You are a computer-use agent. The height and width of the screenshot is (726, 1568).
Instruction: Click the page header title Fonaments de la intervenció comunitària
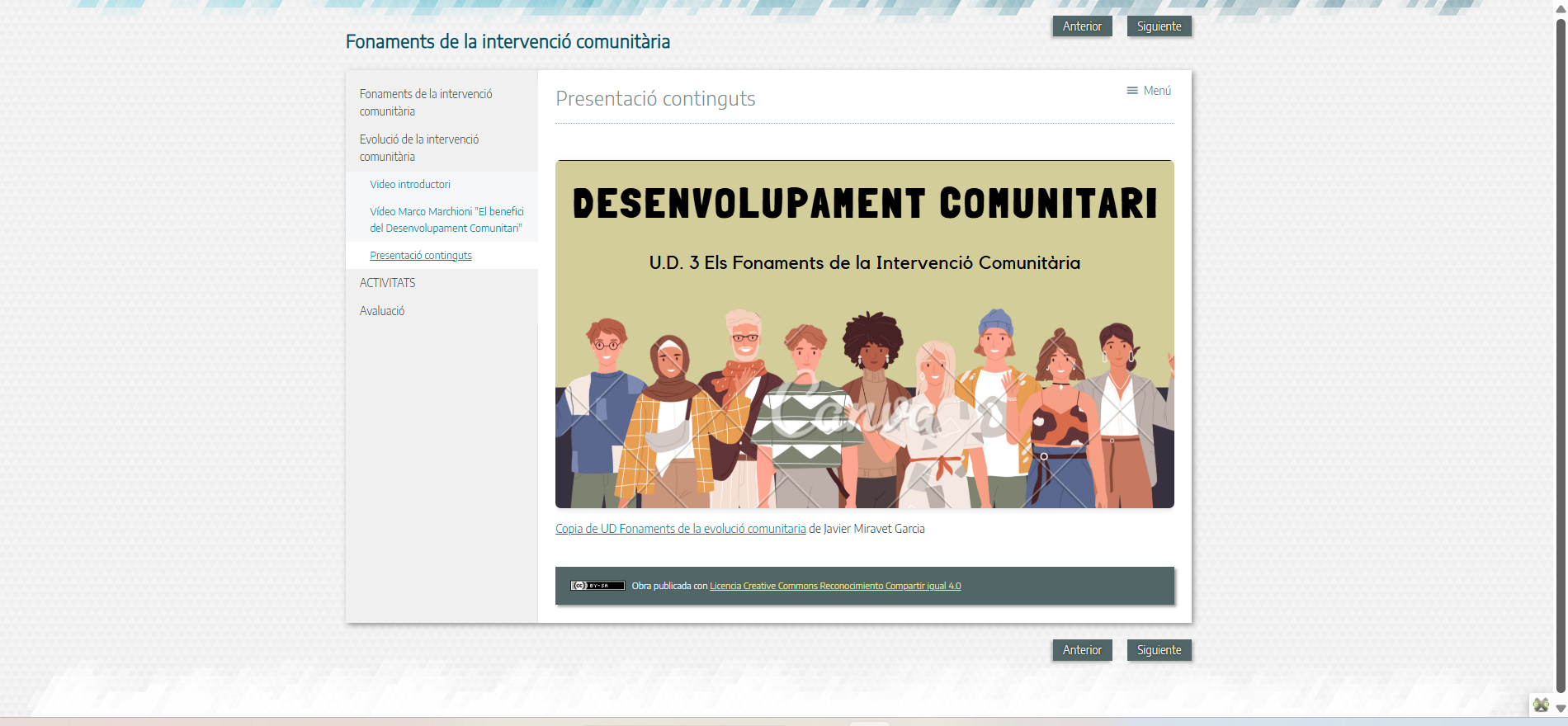click(x=508, y=42)
